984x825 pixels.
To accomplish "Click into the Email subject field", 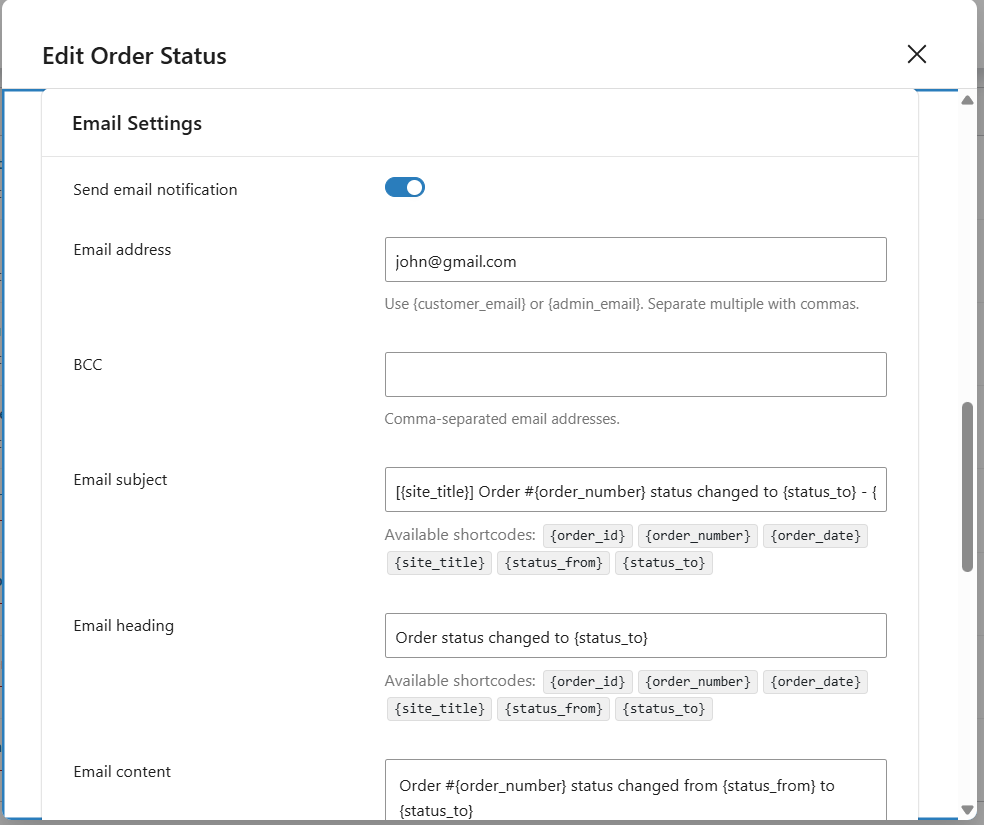I will (x=635, y=490).
